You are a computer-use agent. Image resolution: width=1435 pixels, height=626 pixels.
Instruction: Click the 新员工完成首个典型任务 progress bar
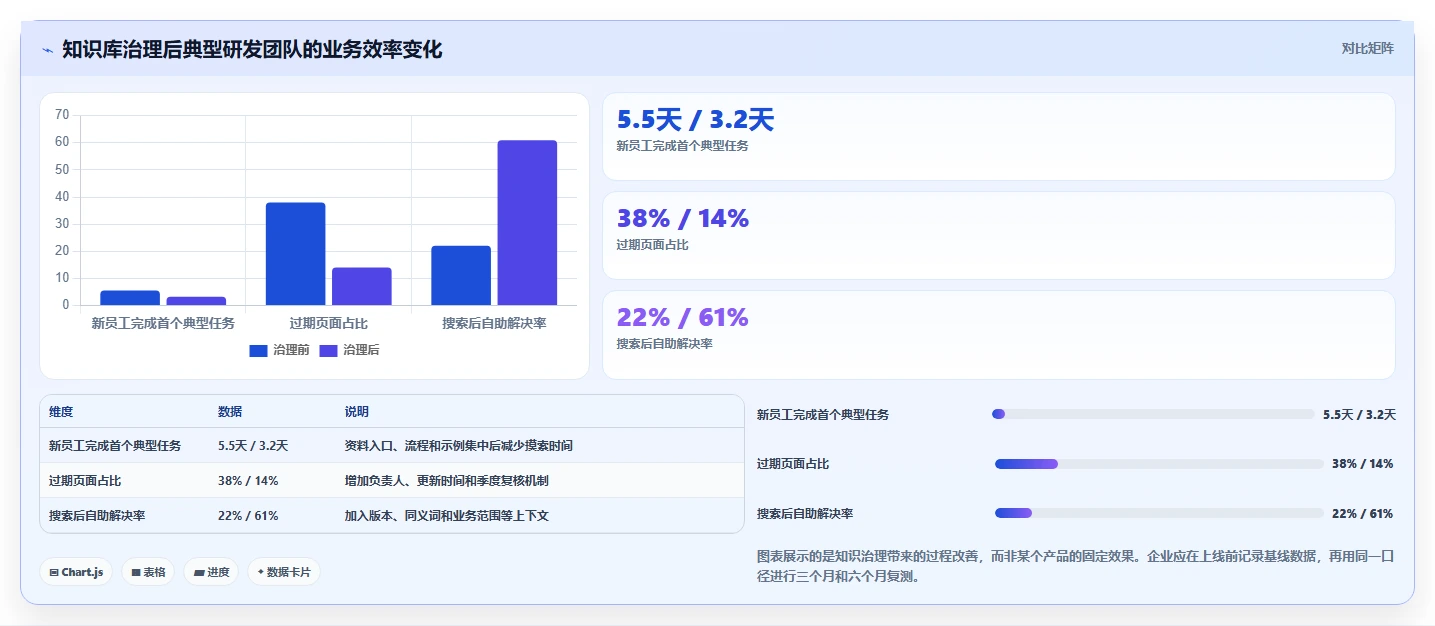pos(1153,414)
